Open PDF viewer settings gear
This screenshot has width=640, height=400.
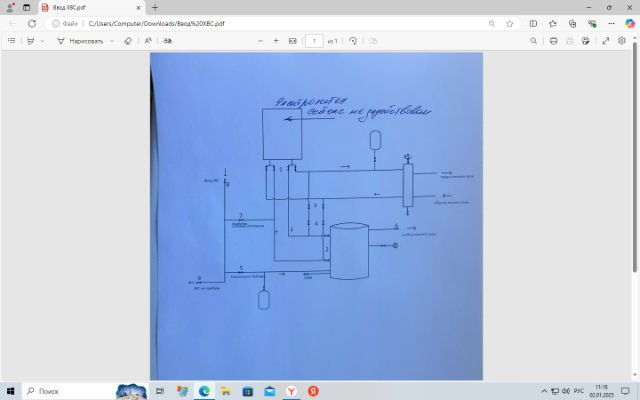pyautogui.click(x=621, y=41)
